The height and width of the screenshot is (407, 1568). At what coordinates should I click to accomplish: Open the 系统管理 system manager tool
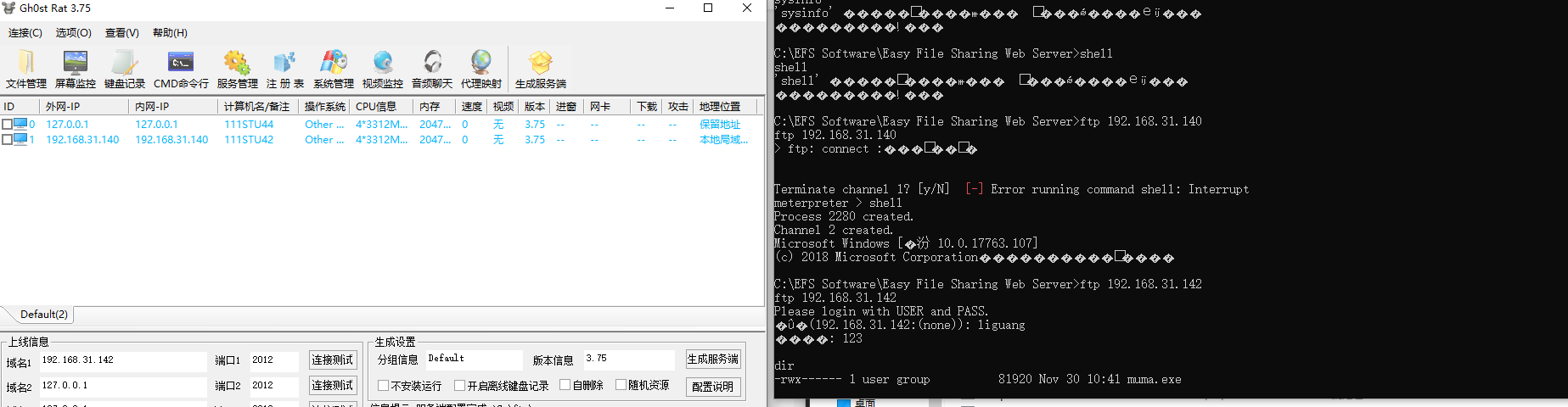[334, 70]
